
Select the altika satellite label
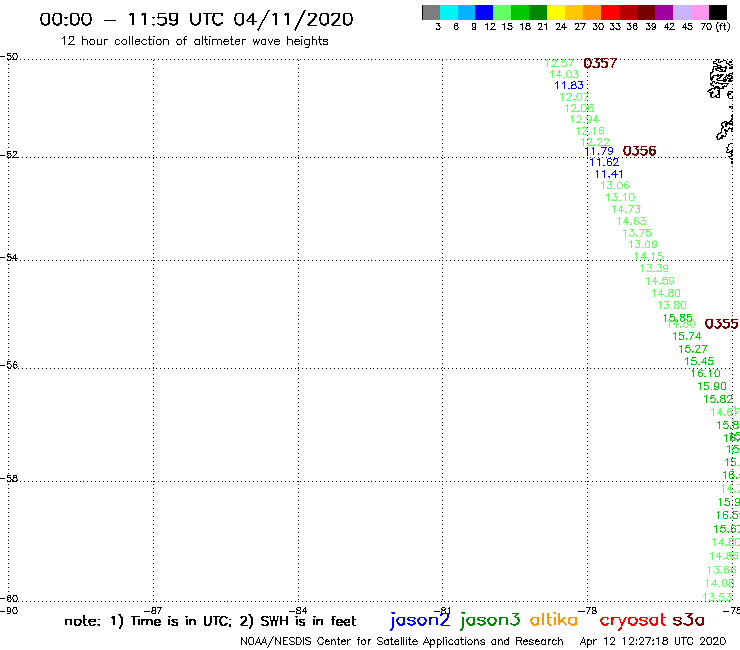pyautogui.click(x=553, y=620)
